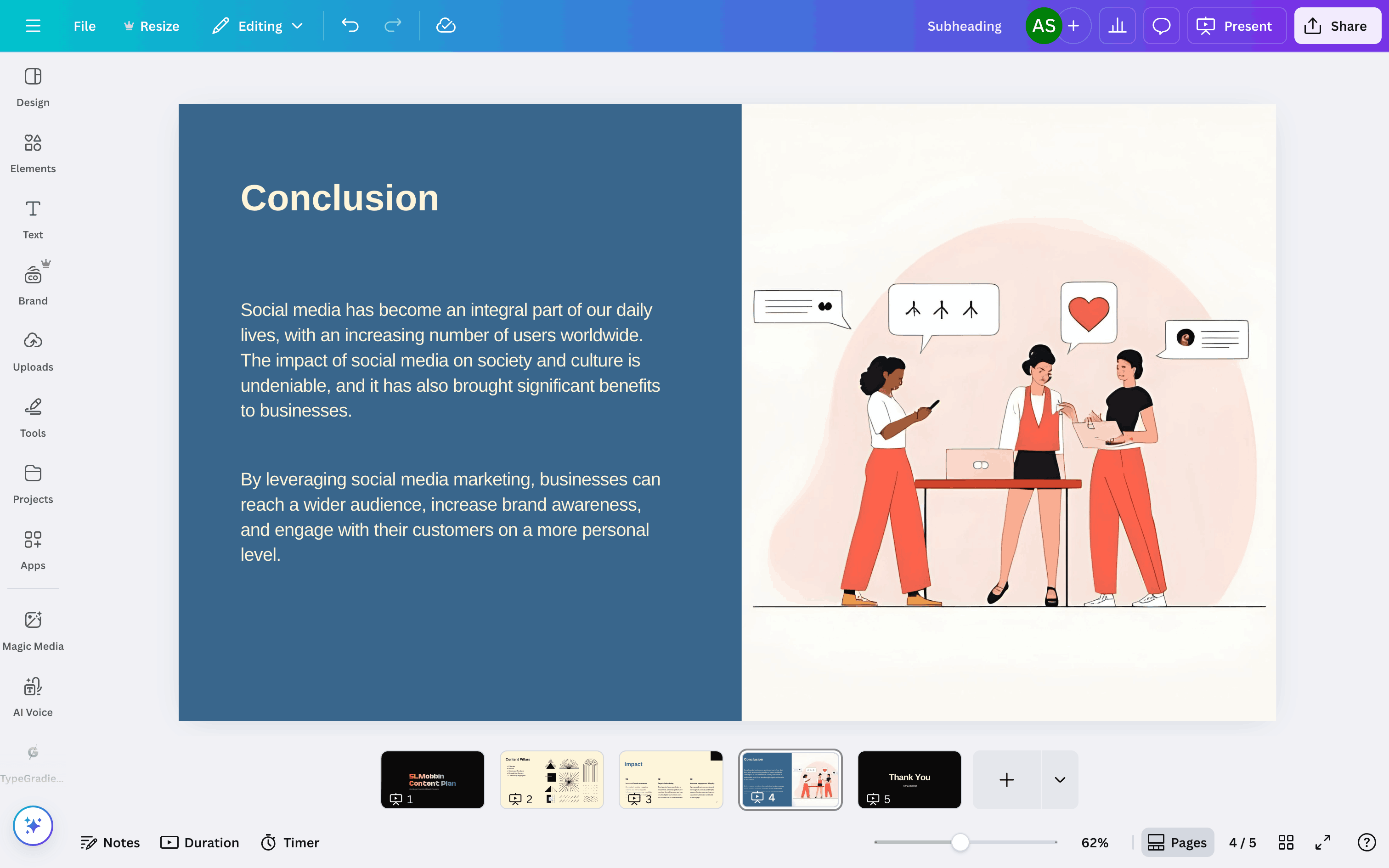Open the Text tab in sidebar
Viewport: 1389px width, 868px height.
(x=33, y=220)
